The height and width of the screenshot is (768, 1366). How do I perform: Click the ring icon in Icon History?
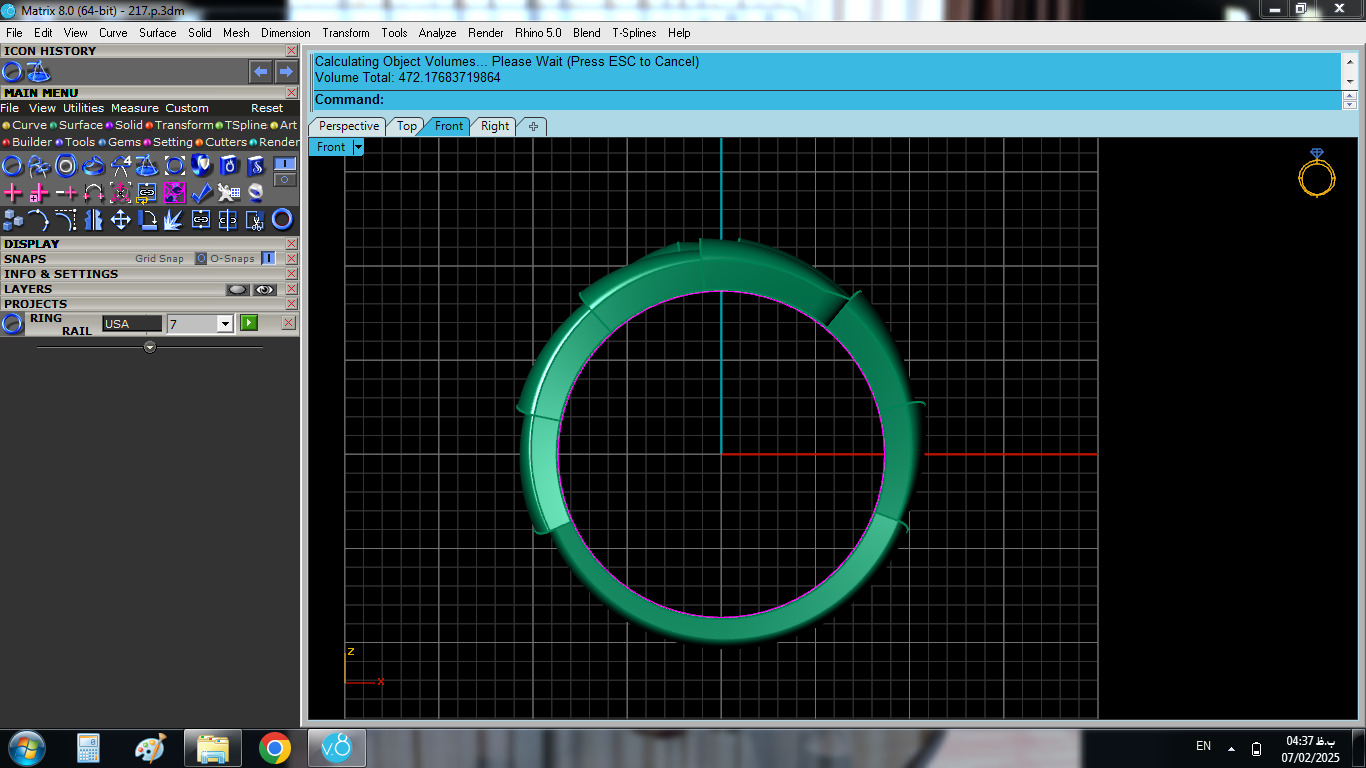tap(12, 71)
